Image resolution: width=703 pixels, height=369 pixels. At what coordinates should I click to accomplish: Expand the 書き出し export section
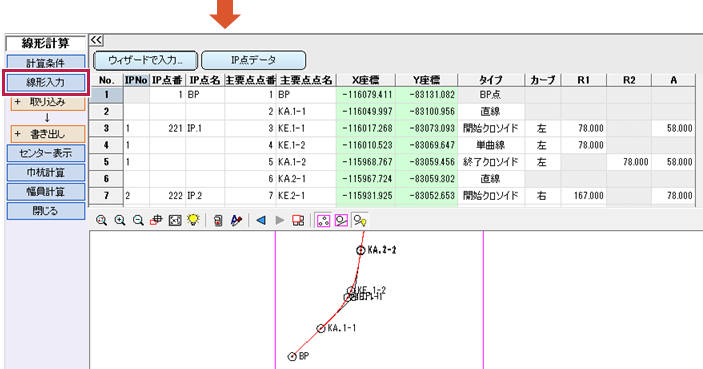[48, 134]
